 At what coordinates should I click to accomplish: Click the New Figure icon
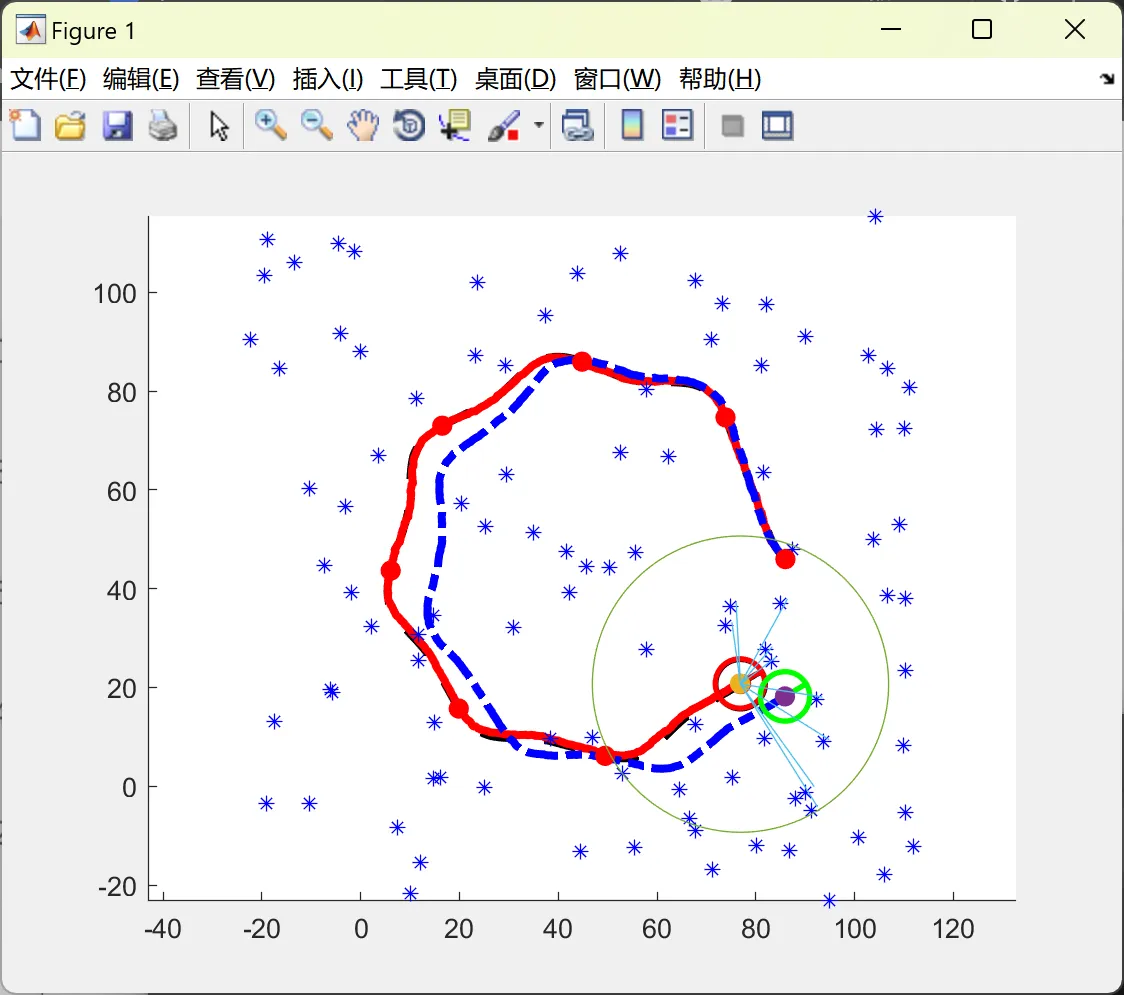tap(25, 125)
